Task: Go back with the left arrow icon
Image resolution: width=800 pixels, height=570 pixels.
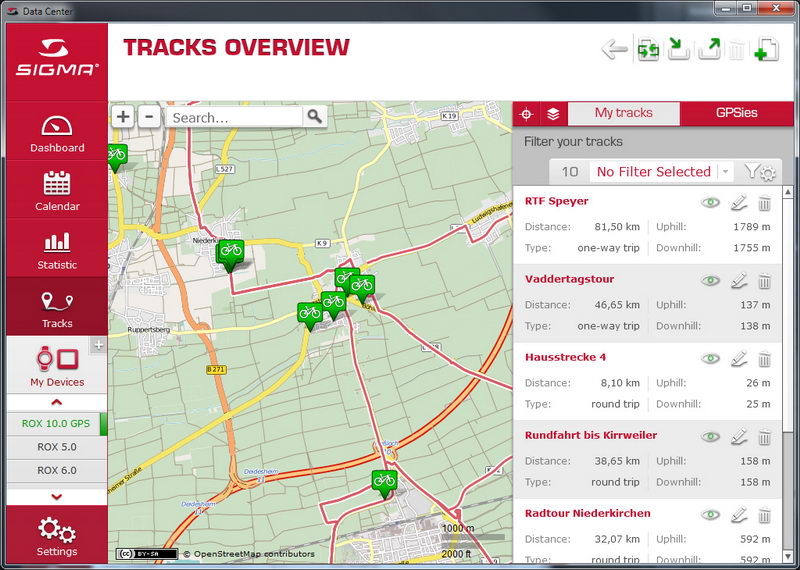Action: tap(614, 49)
